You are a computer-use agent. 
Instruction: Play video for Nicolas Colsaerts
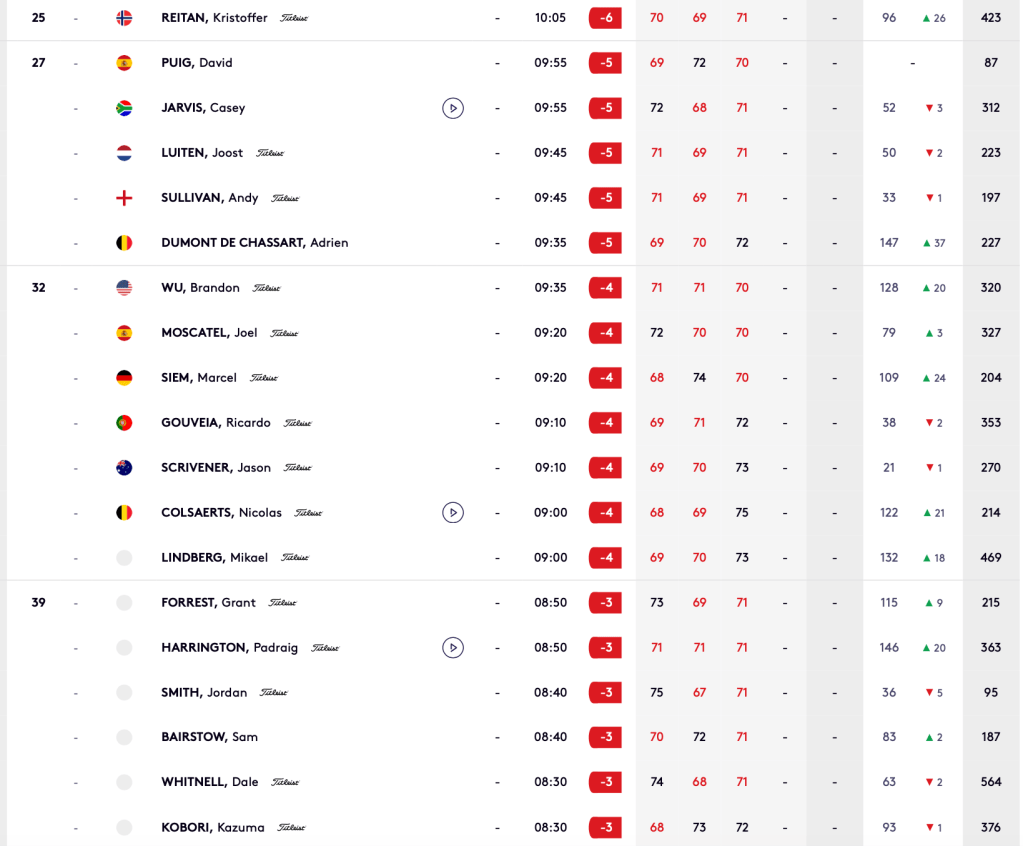pyautogui.click(x=453, y=513)
